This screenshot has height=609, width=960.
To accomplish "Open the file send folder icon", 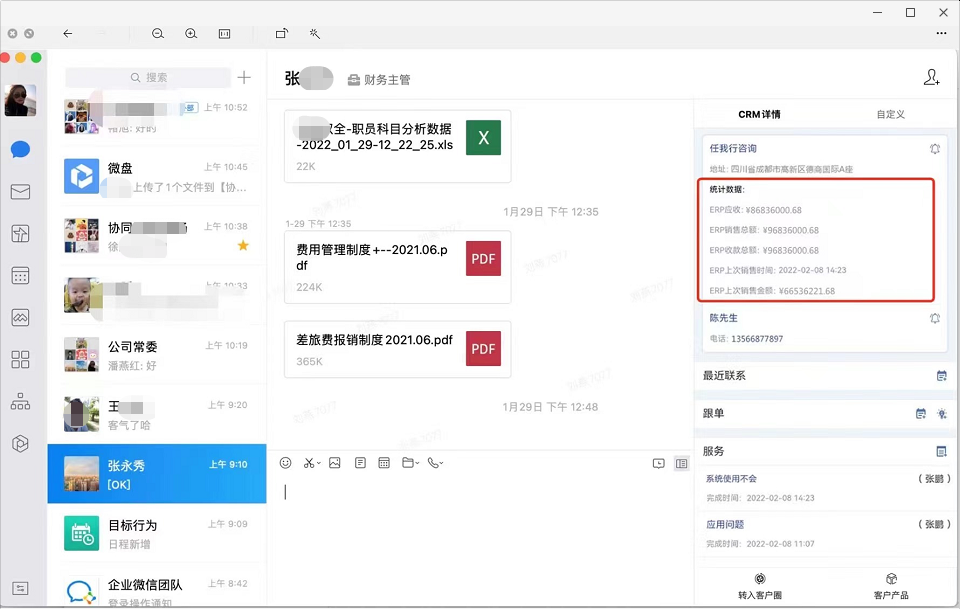I will pos(409,463).
